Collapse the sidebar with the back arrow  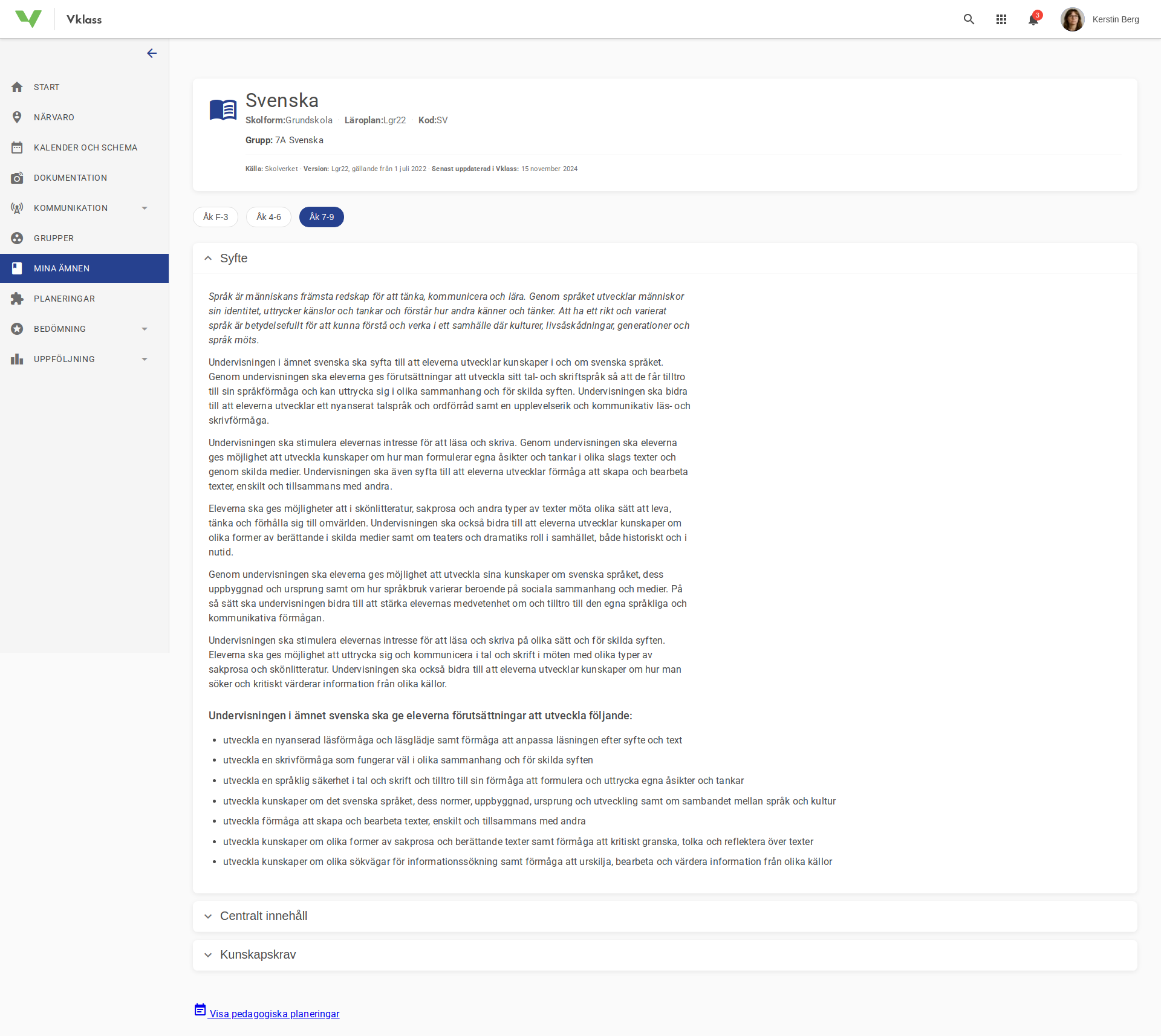(x=152, y=53)
